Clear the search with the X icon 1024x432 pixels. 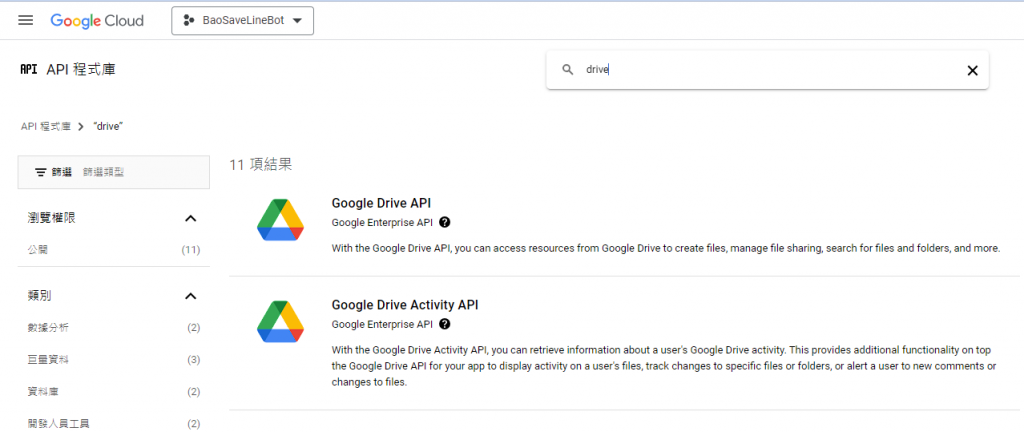click(972, 70)
